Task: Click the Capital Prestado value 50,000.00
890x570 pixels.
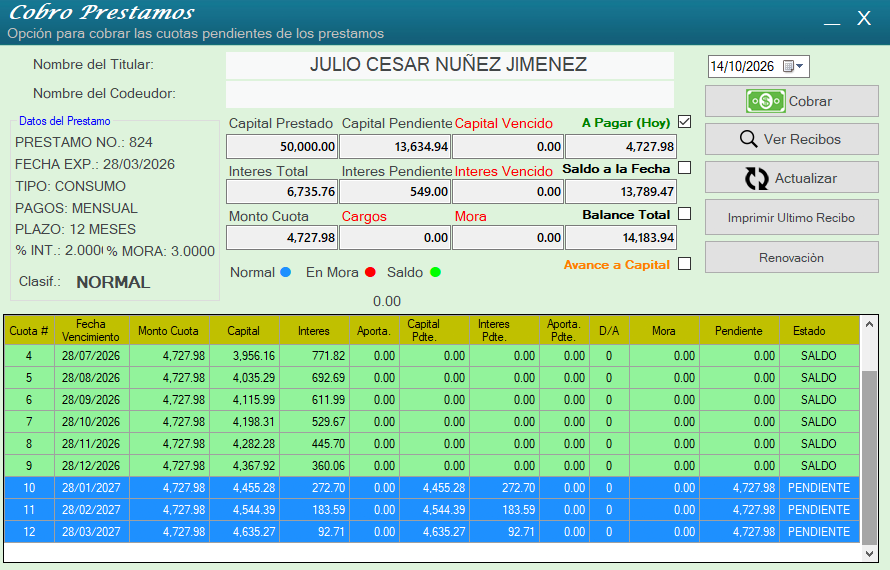Action: pos(282,146)
